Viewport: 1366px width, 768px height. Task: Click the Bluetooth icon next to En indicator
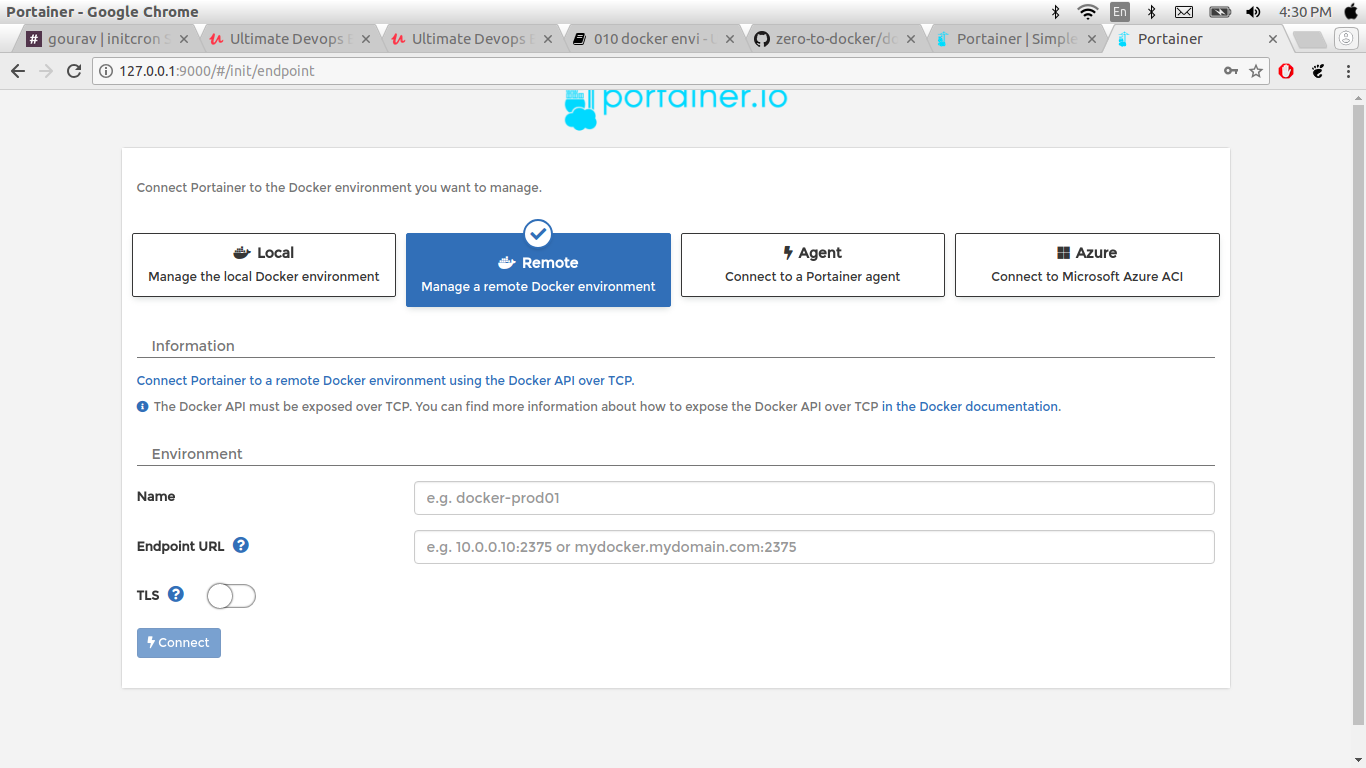tap(1151, 12)
